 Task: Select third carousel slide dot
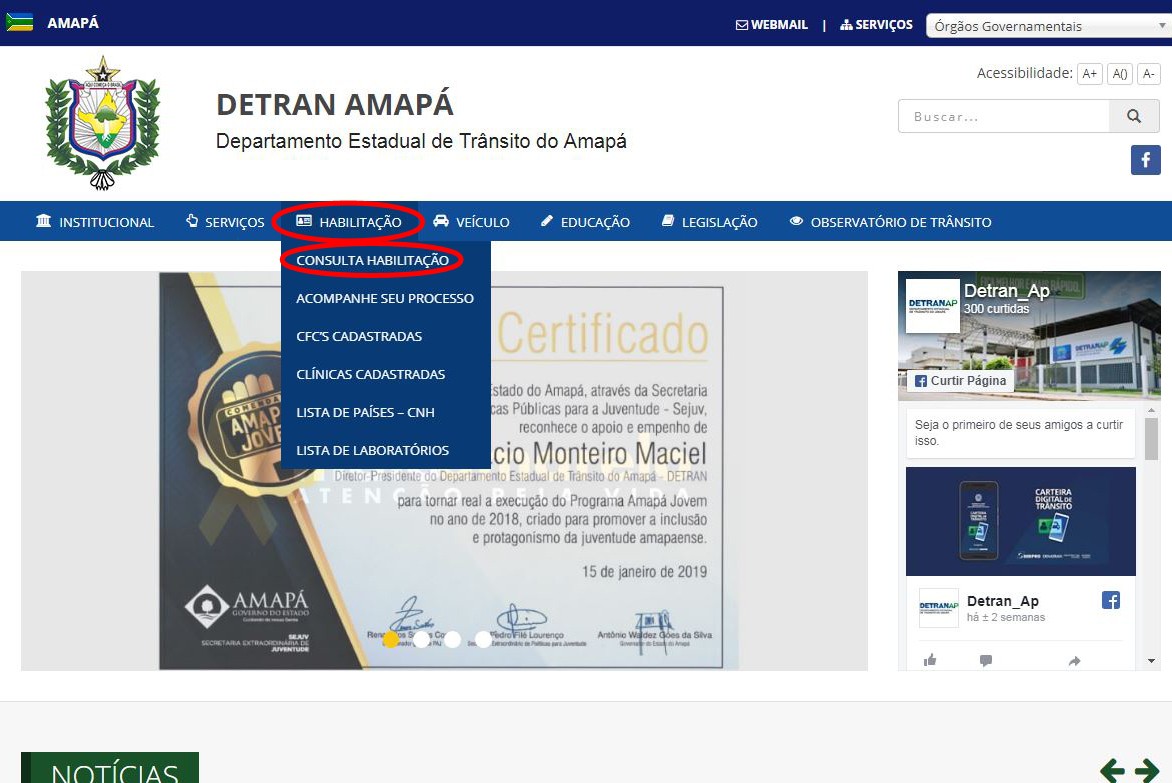pos(453,640)
